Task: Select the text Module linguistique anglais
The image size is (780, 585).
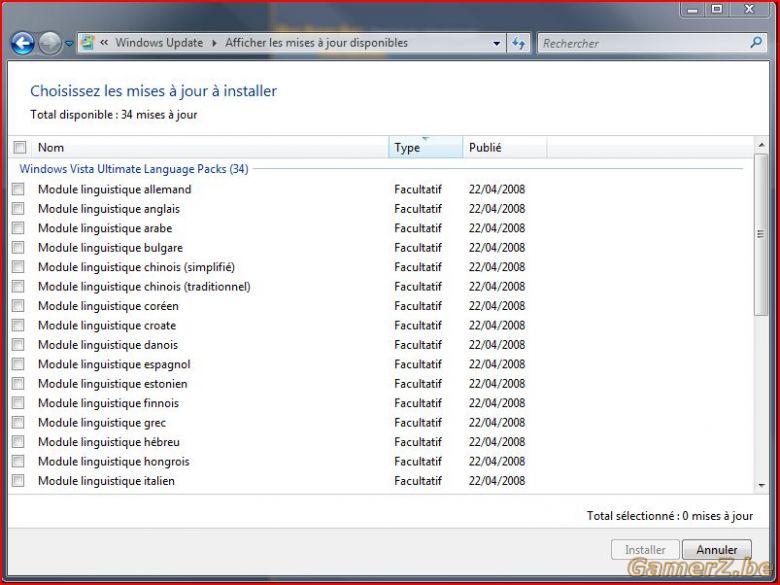Action: coord(108,208)
